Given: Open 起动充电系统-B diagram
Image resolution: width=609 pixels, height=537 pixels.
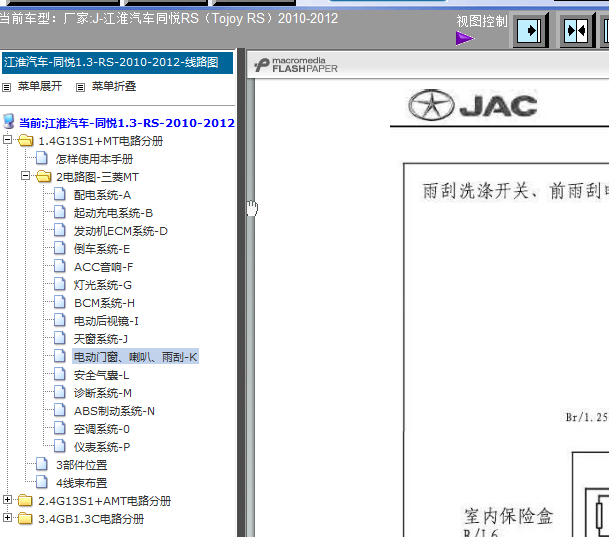Looking at the screenshot, I should [113, 213].
